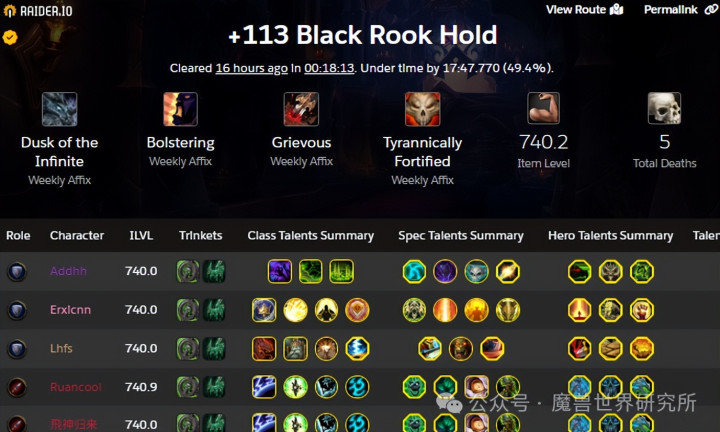720x432 pixels.
Task: Copy the Permalink in the header
Action: coord(681,10)
